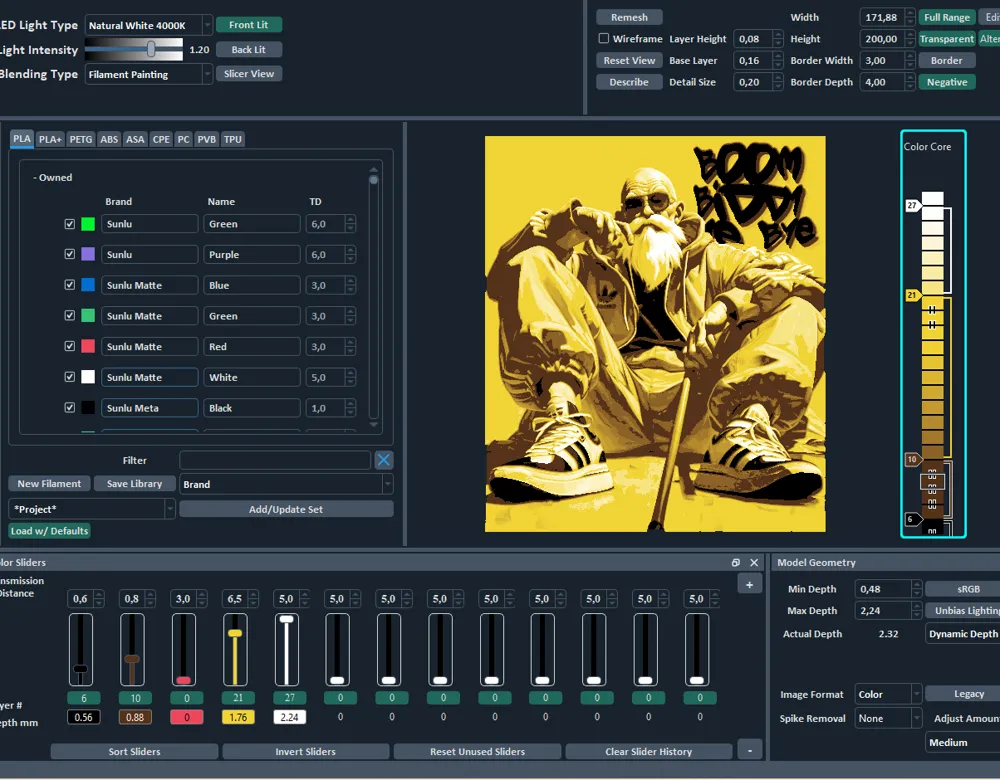Close the Color Sliders panel
Screen dimensions: 1000x780
pos(754,563)
